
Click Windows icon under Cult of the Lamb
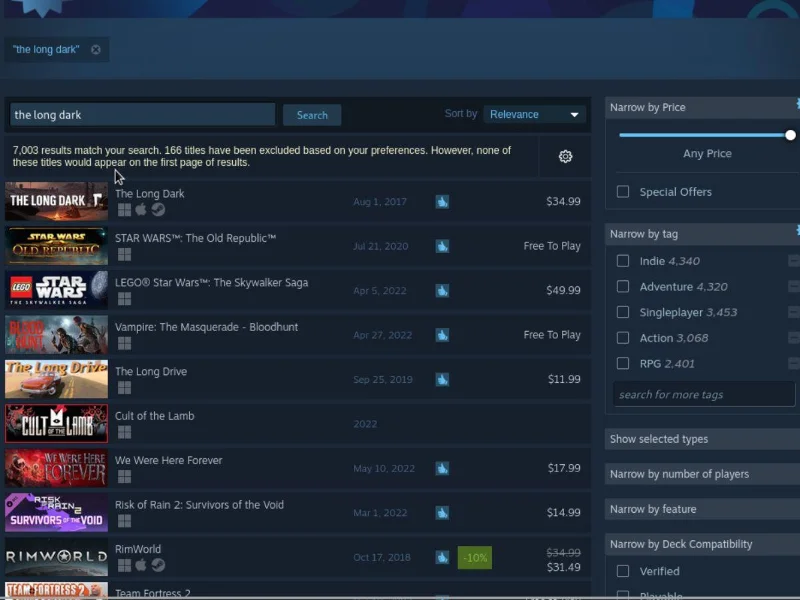point(124,432)
